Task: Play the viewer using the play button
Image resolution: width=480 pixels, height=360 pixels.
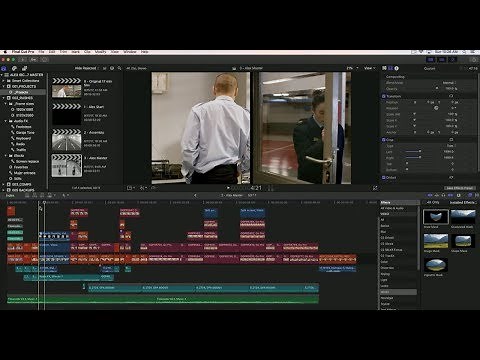Action: pos(228,188)
